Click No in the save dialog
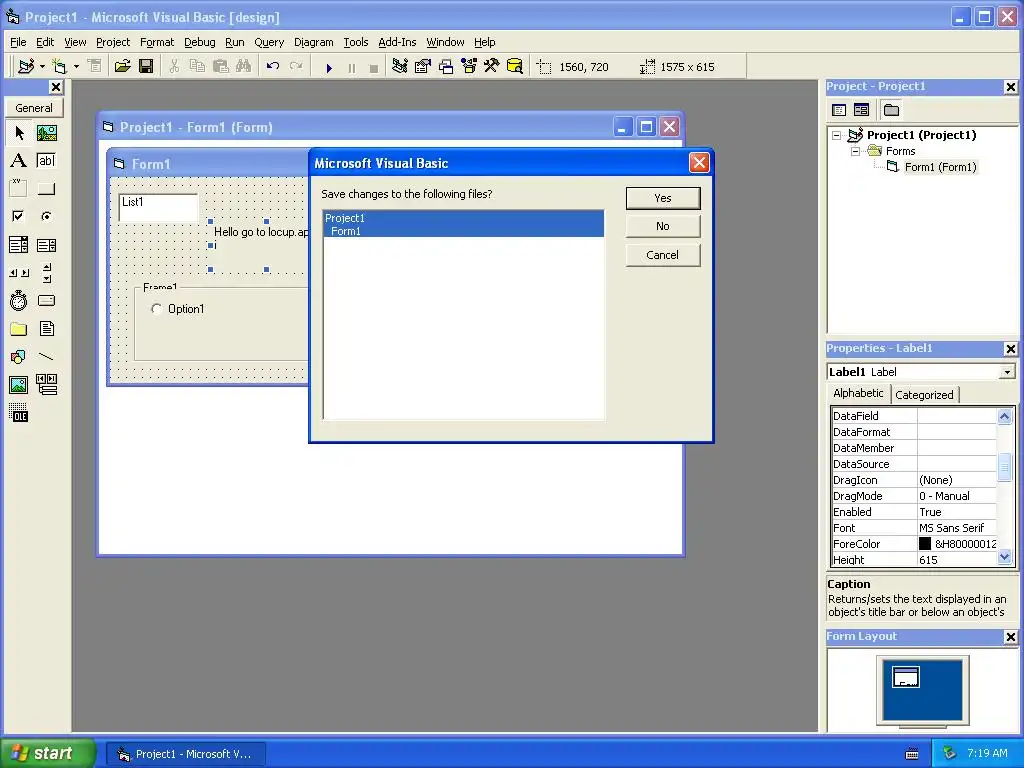 (x=663, y=227)
